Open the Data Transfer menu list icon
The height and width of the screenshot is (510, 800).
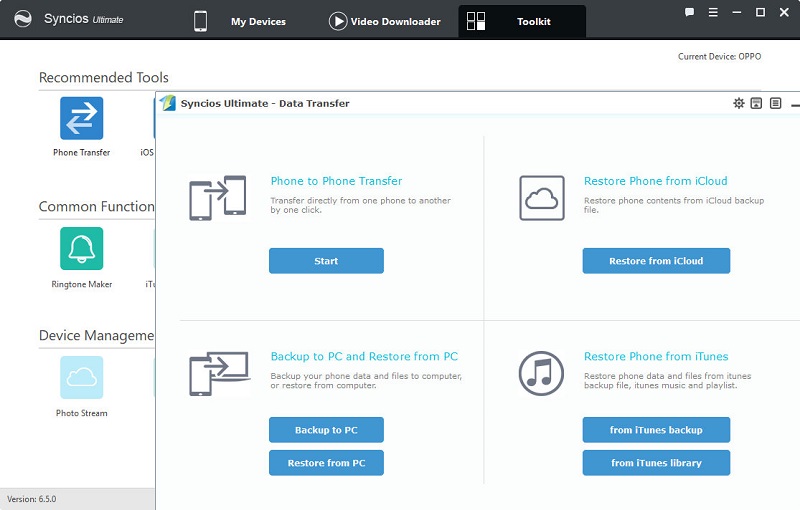776,104
